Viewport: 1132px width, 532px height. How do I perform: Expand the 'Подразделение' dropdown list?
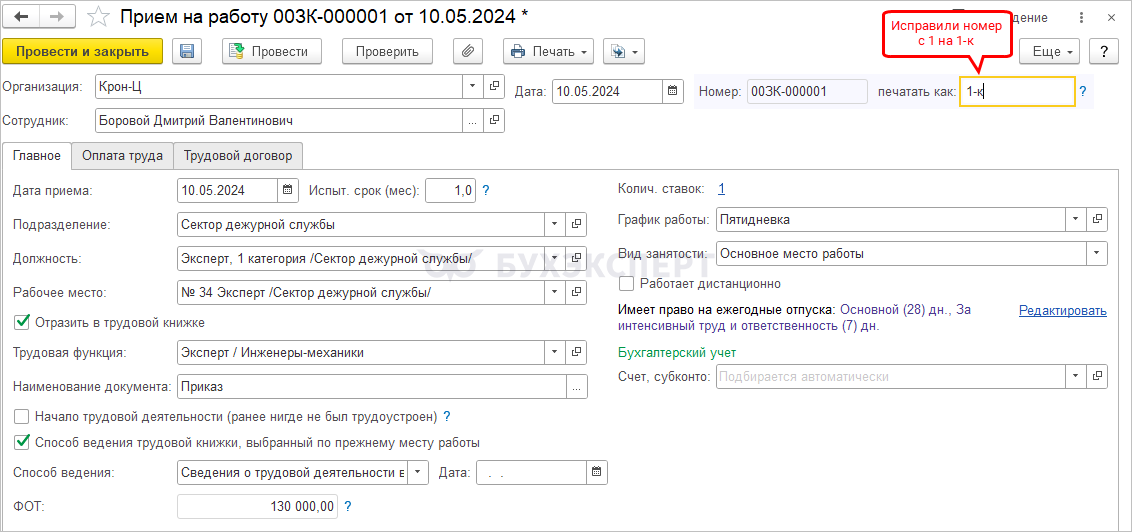pyautogui.click(x=555, y=224)
